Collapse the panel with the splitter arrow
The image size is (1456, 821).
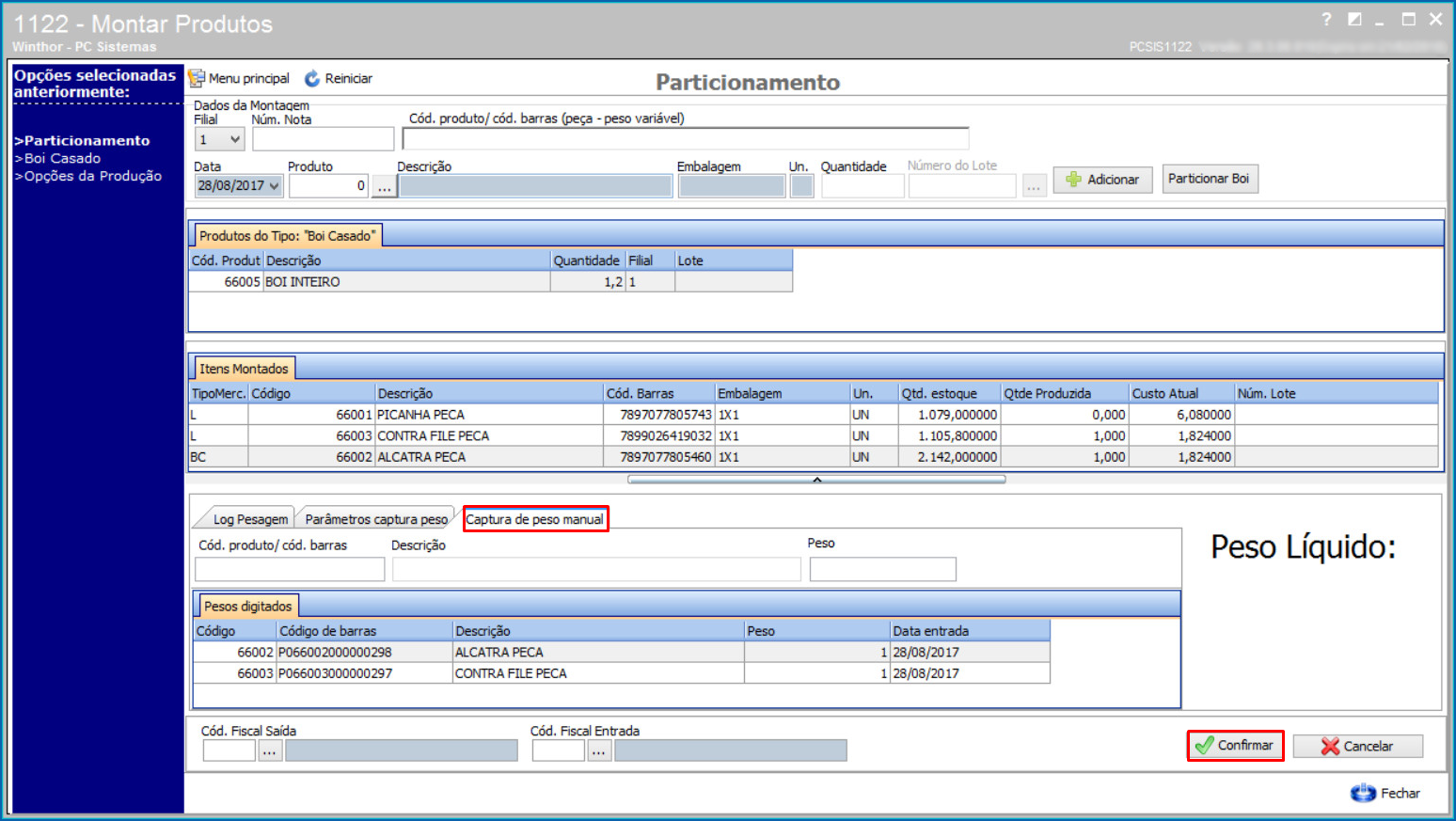(x=816, y=480)
